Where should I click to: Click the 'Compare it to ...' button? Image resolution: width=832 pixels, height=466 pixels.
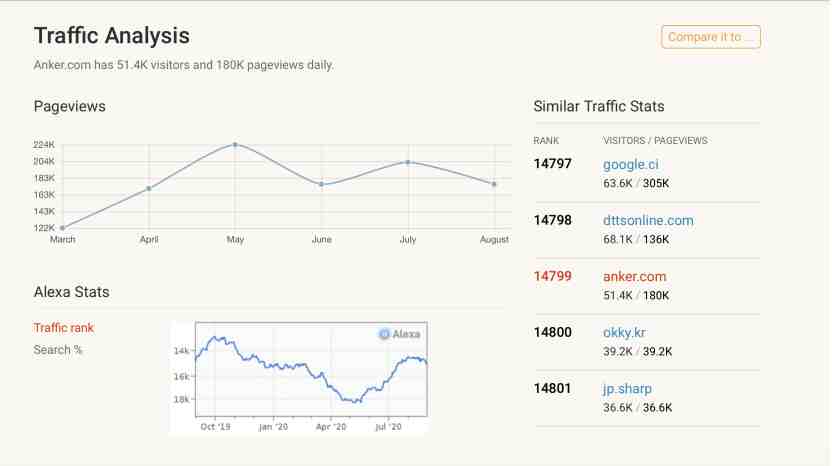710,37
